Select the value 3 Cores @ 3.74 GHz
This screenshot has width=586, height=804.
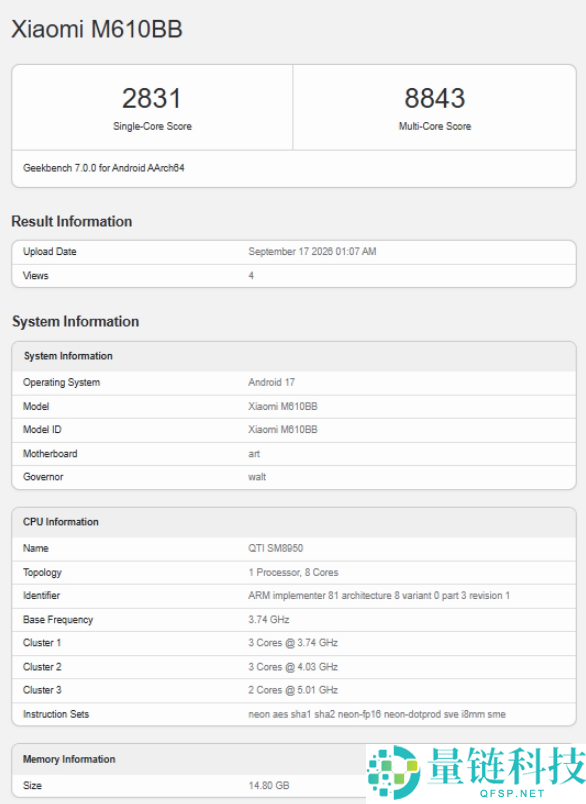coord(293,642)
